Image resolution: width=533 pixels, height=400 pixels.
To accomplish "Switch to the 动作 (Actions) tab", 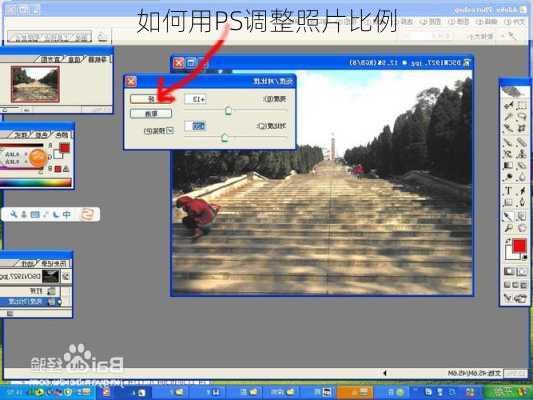I will tap(28, 263).
